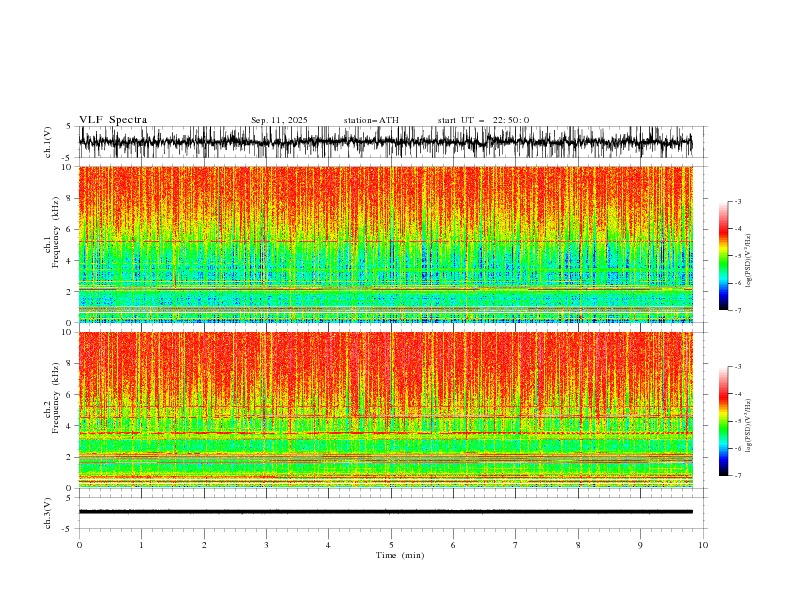Click the "ch.3(V)" axis label

48,513
